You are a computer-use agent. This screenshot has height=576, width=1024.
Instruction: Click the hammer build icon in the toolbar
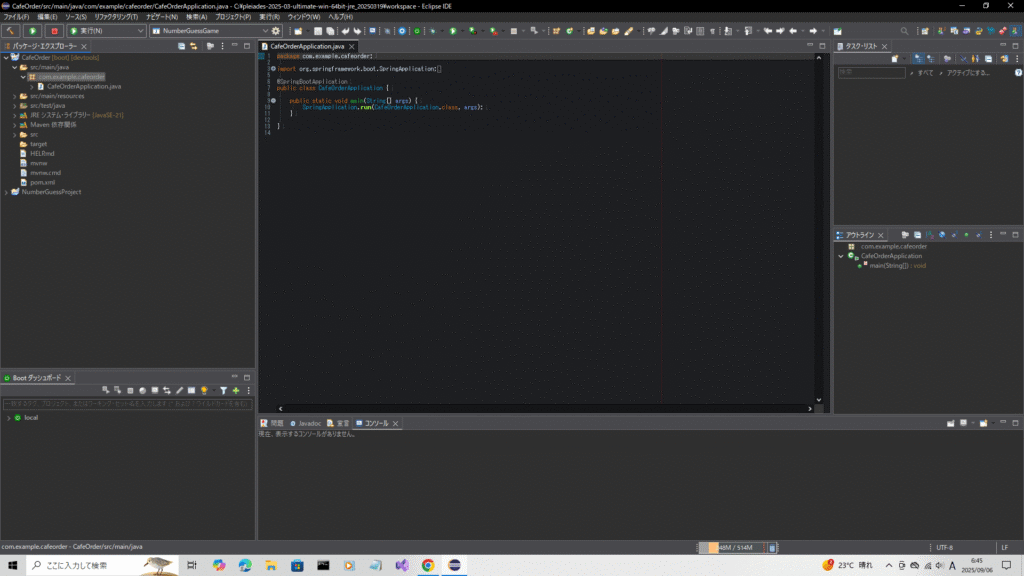10,31
